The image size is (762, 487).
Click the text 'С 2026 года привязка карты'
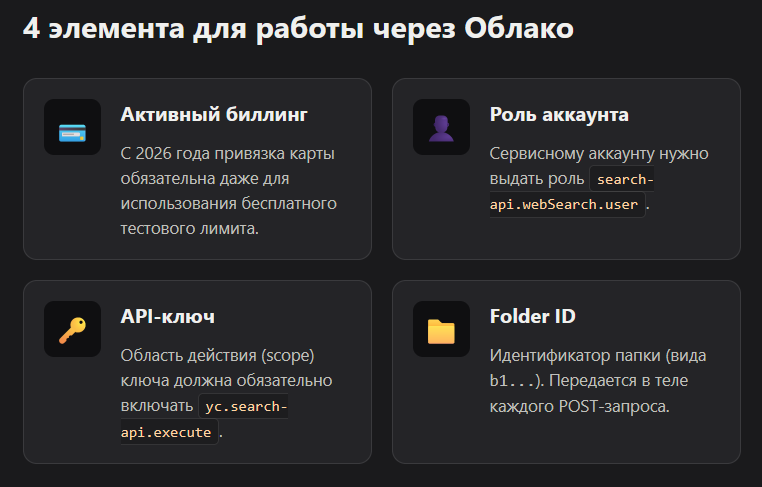pyautogui.click(x=227, y=154)
